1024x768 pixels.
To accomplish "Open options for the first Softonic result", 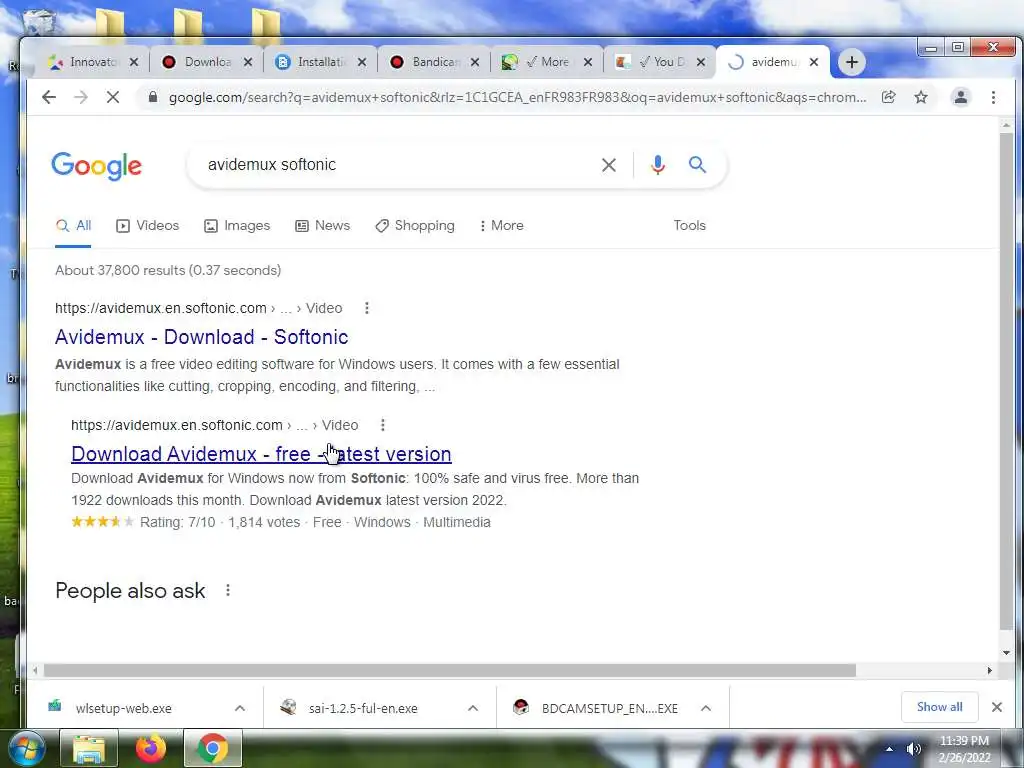I will [367, 308].
